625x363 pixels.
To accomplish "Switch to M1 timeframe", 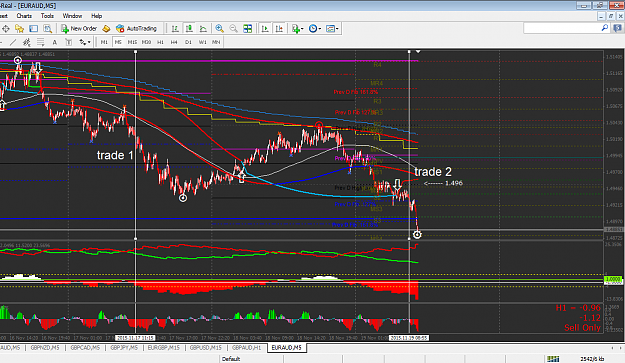I will tap(104, 42).
